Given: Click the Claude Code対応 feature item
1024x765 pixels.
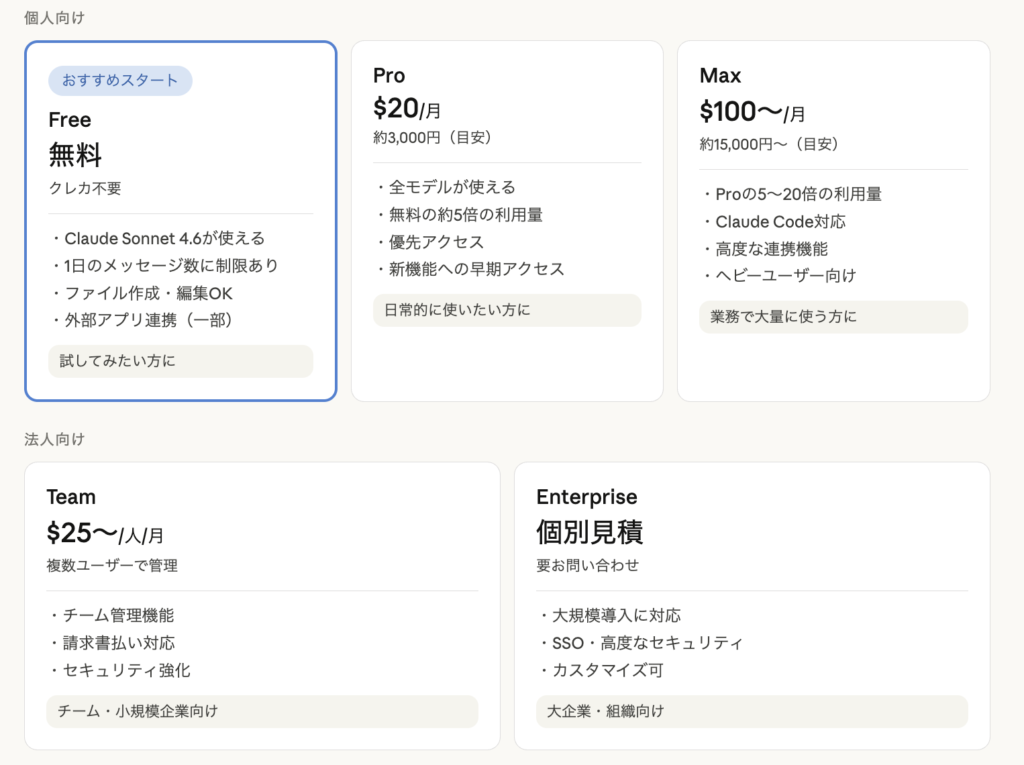Looking at the screenshot, I should point(778,222).
